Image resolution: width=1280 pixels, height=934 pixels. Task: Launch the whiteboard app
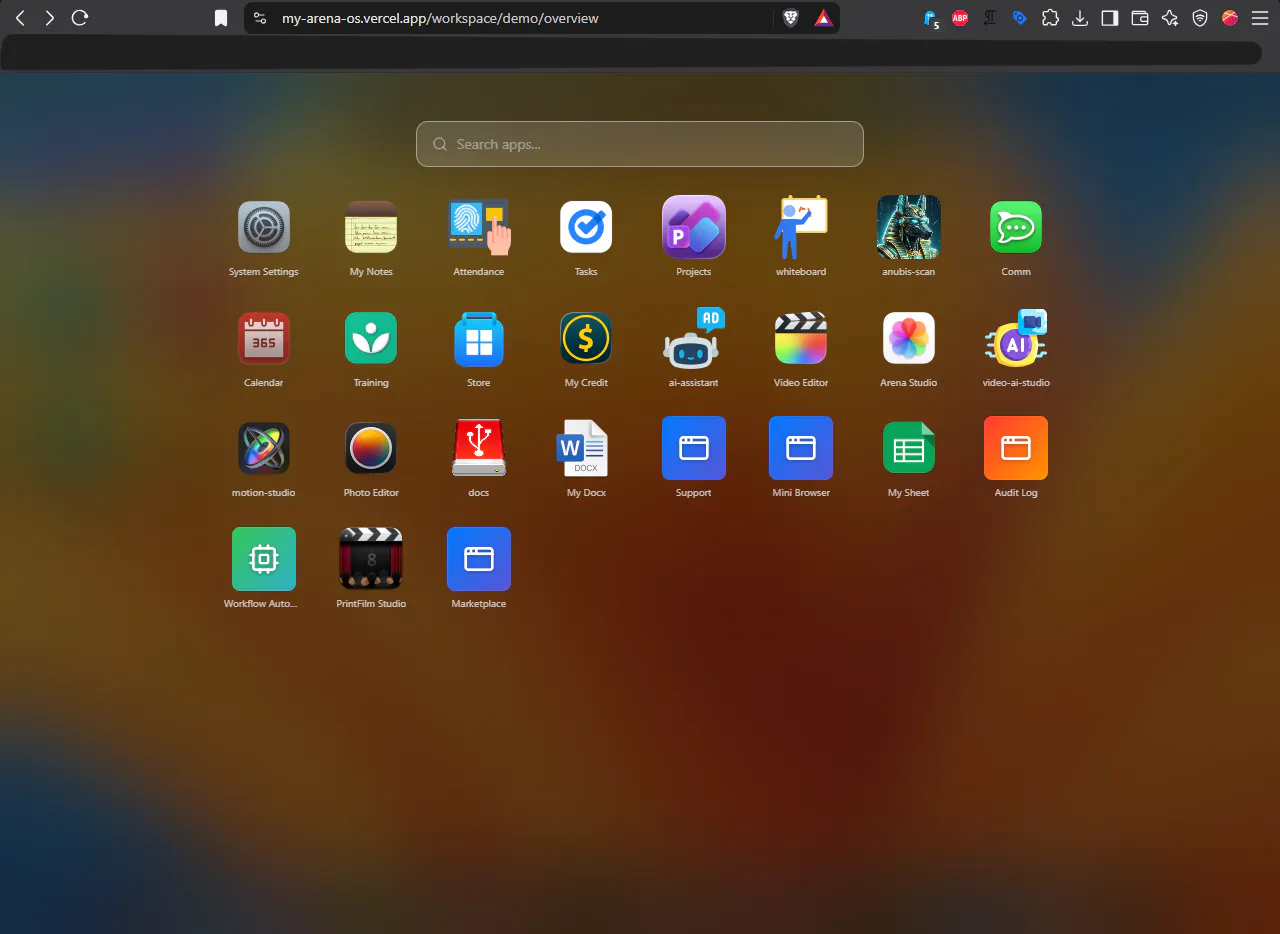point(801,227)
